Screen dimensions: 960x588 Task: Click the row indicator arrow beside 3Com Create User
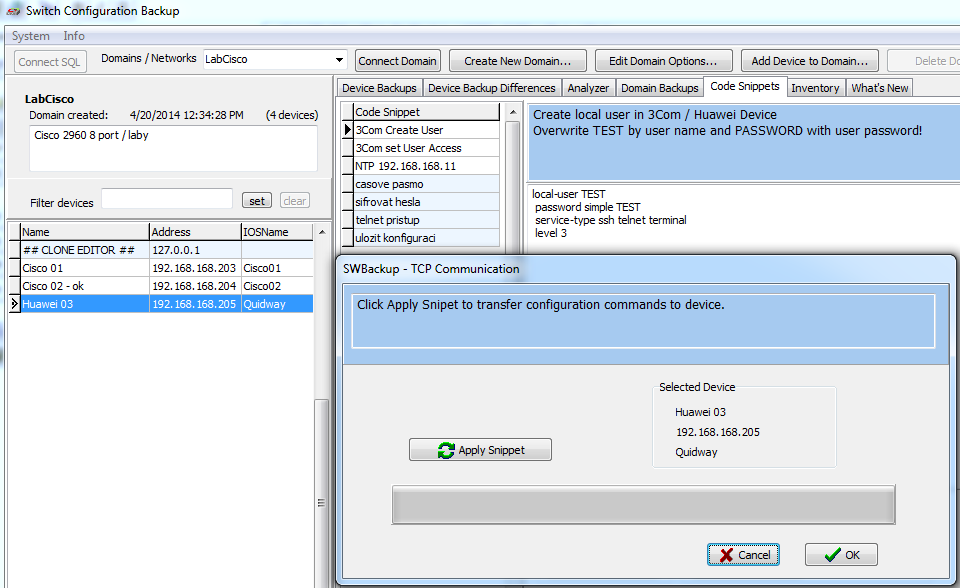point(348,130)
